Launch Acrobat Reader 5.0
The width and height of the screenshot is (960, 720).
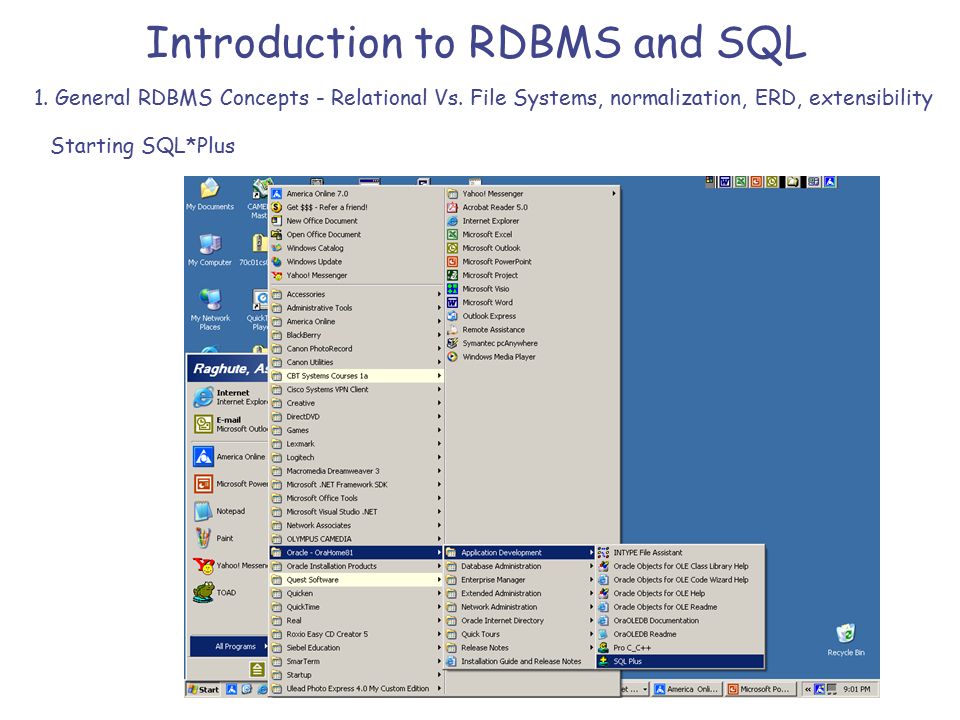coord(531,207)
